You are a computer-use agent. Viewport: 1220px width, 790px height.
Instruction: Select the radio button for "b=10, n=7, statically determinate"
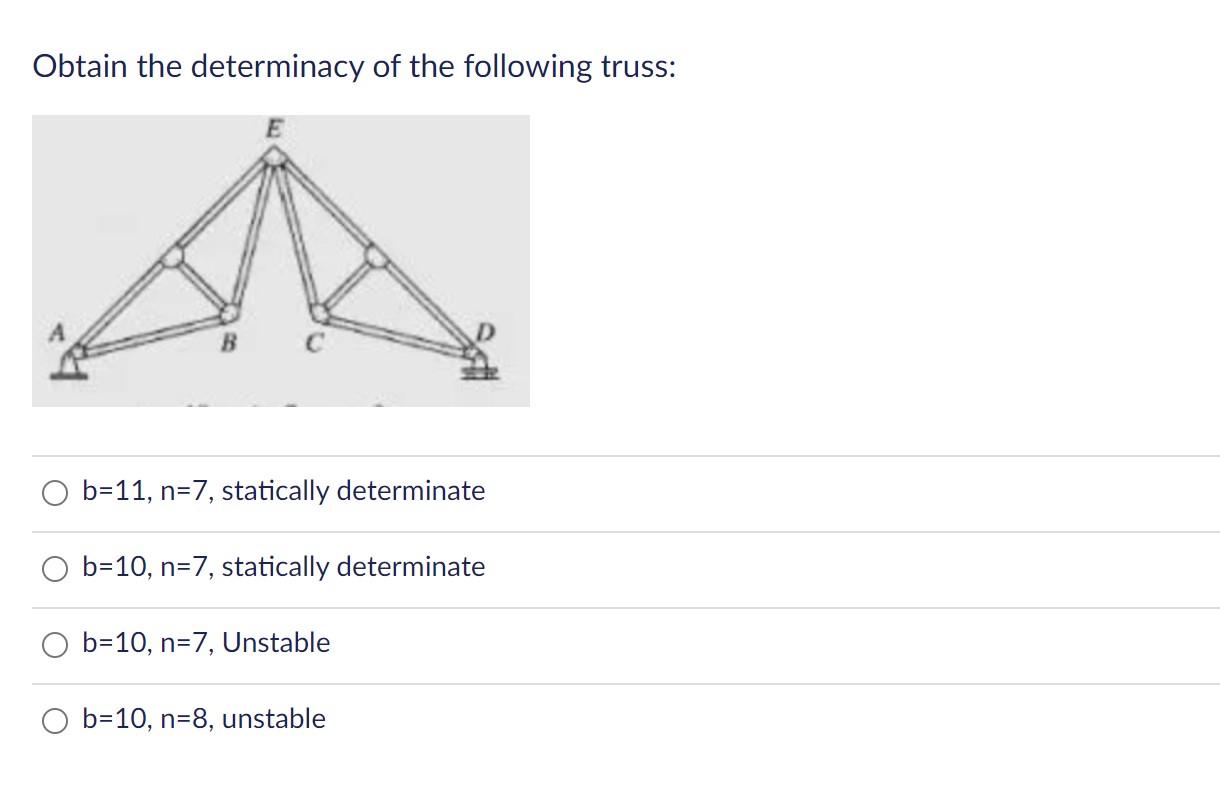55,567
